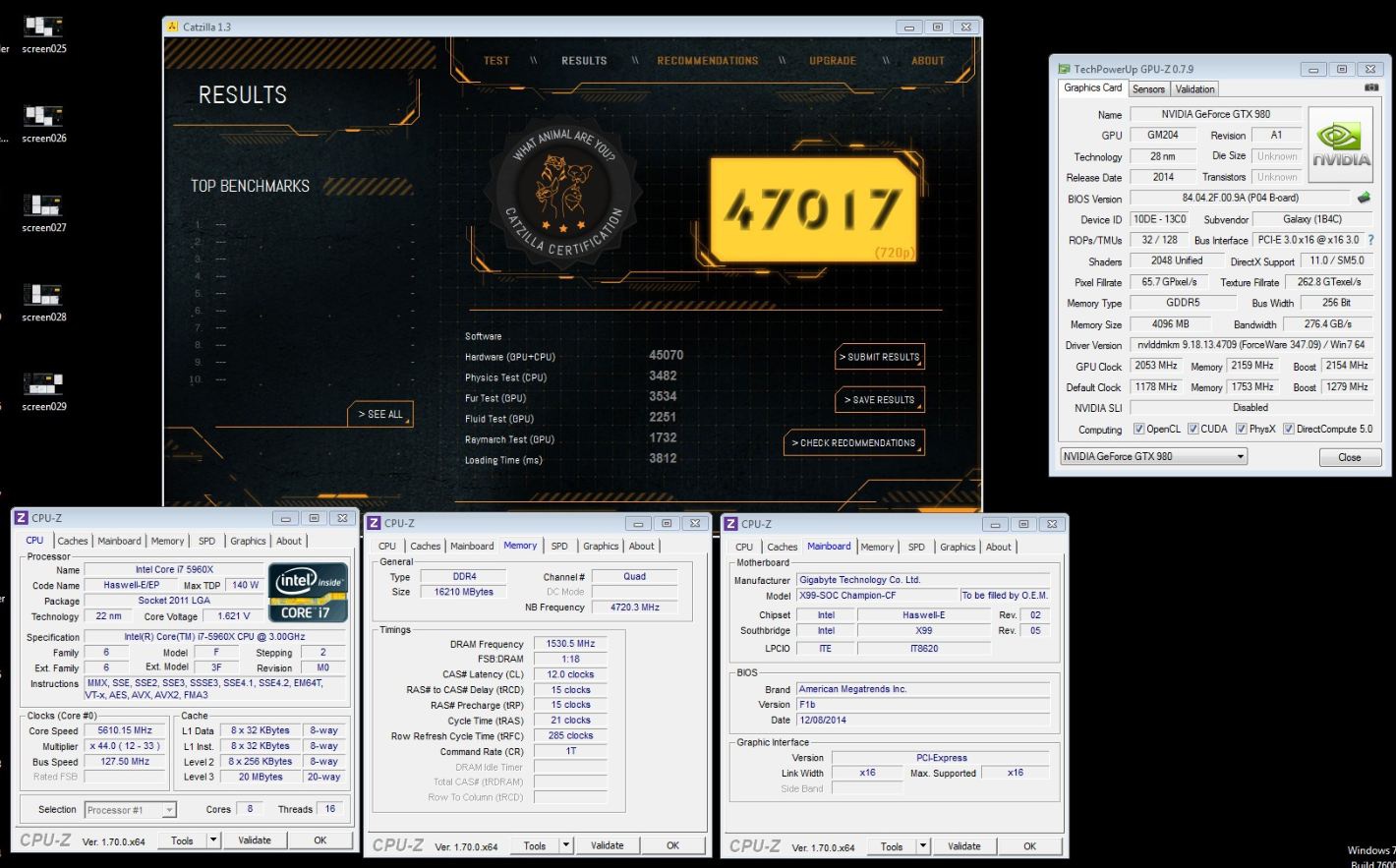Click the SAVE RESULTS button
The image size is (1396, 868).
880,400
